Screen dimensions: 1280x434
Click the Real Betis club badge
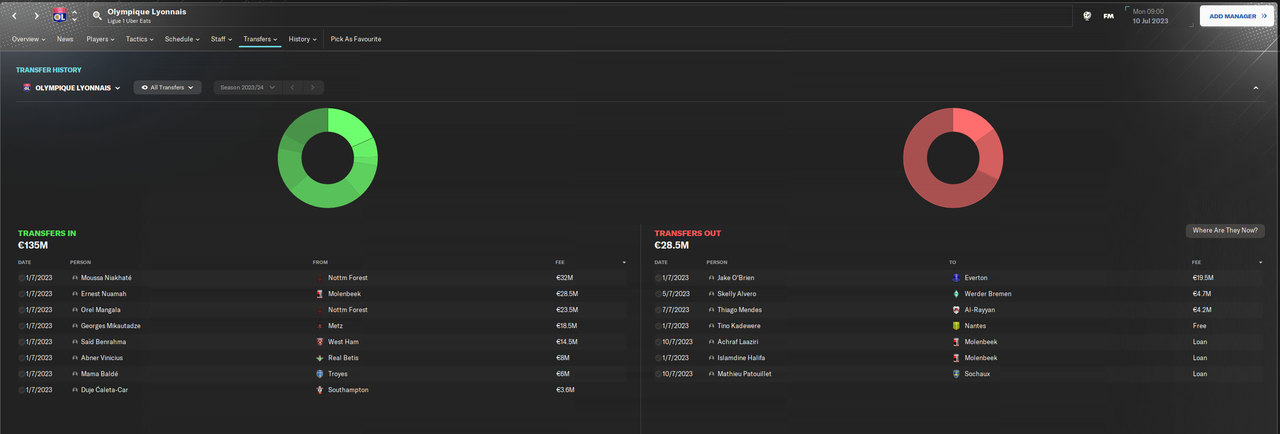320,358
